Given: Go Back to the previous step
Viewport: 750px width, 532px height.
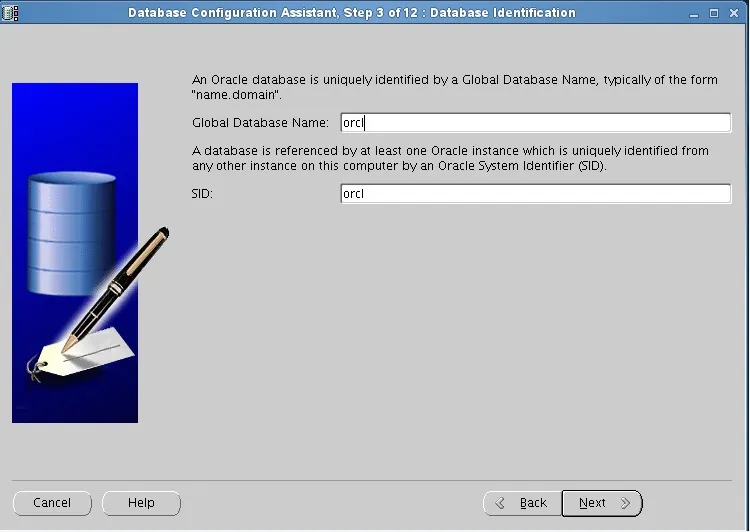Looking at the screenshot, I should pos(522,503).
